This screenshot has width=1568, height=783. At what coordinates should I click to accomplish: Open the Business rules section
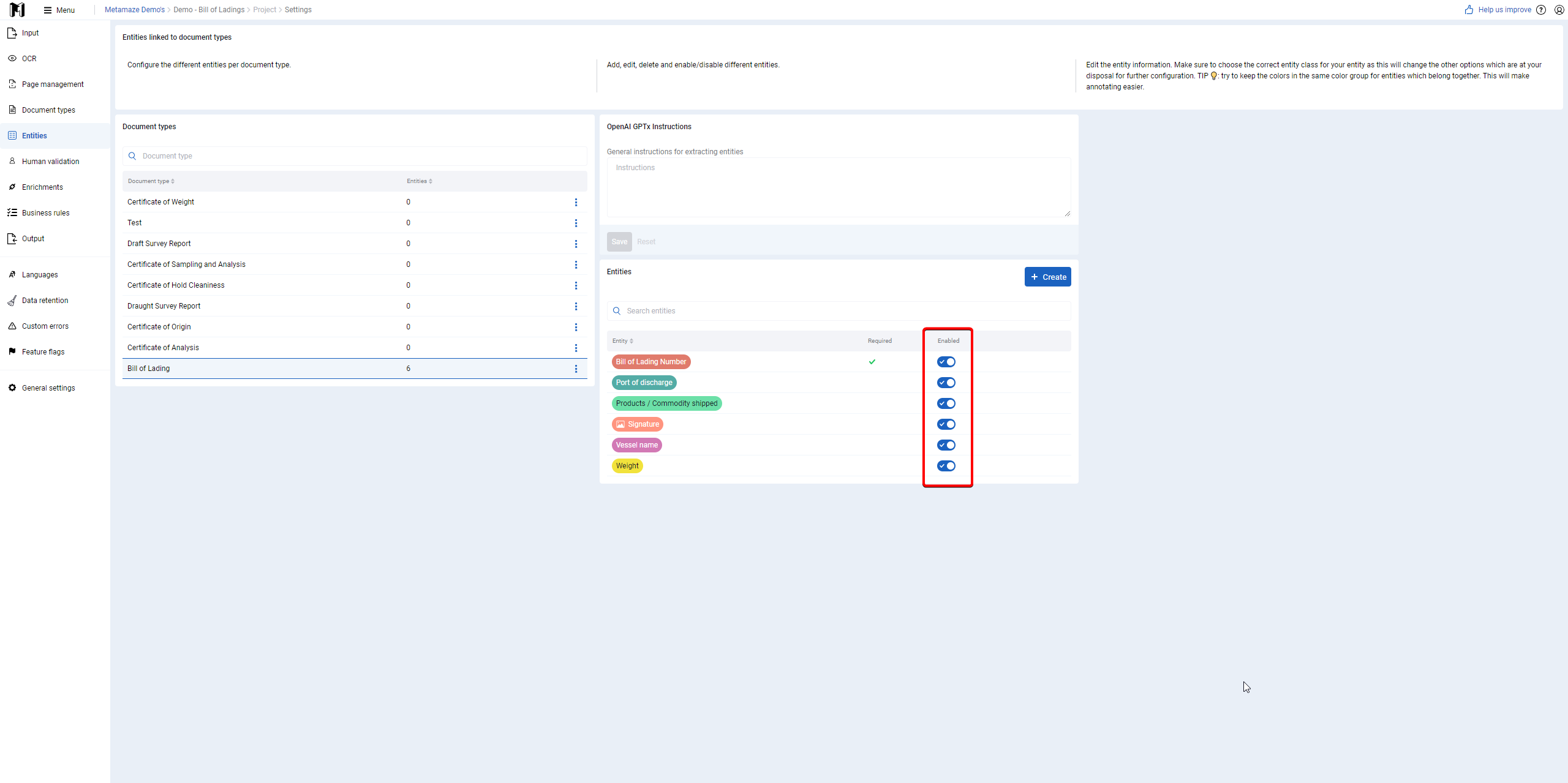pyautogui.click(x=55, y=213)
